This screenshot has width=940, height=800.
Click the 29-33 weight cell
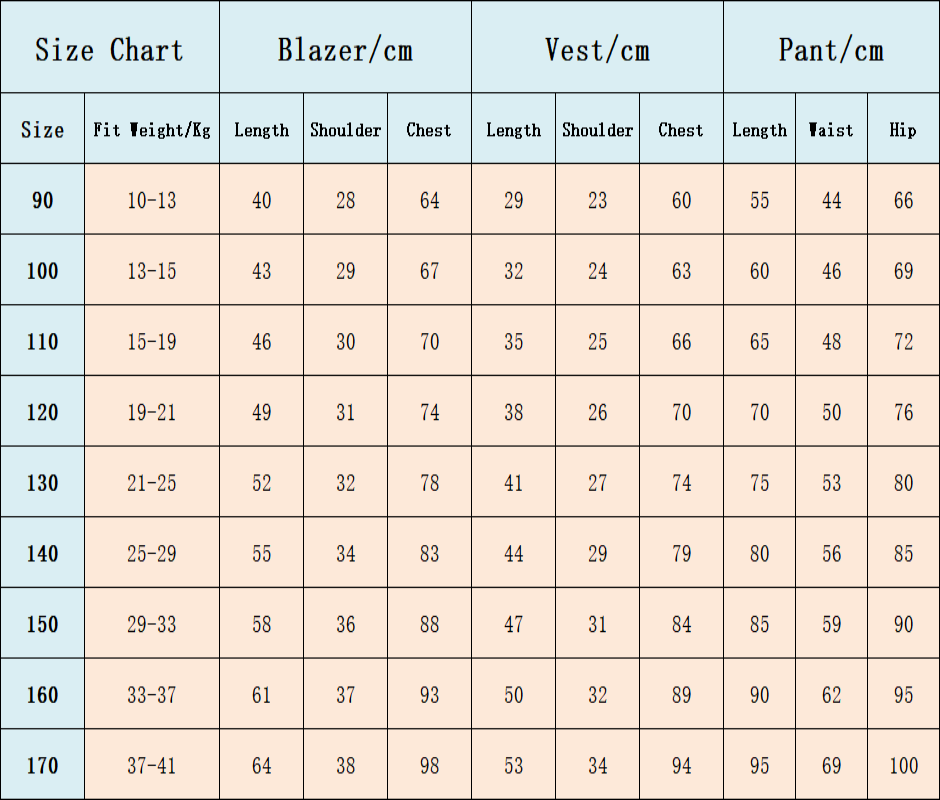pyautogui.click(x=152, y=623)
